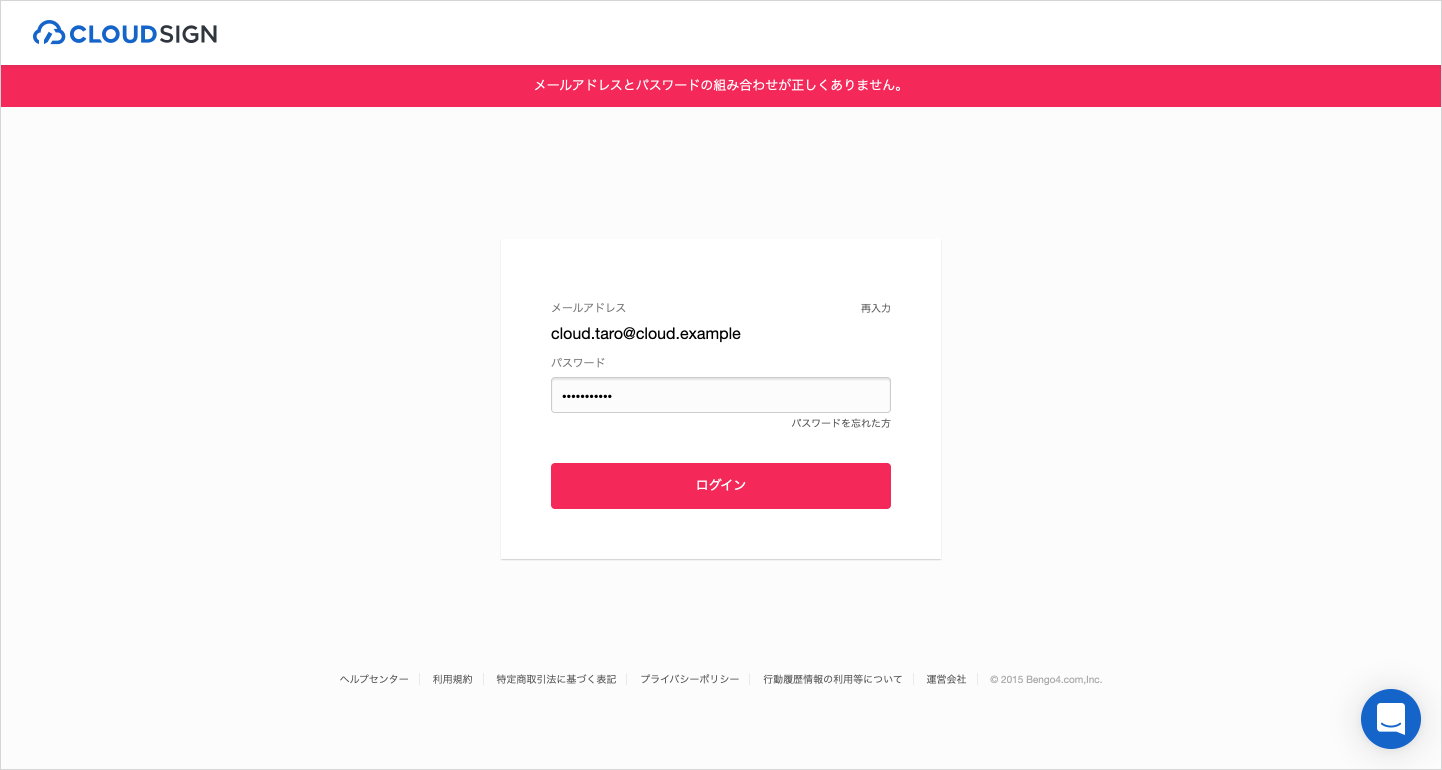Click the cloud.taro@cloud.example email text
Image resolution: width=1442 pixels, height=770 pixels.
[646, 334]
